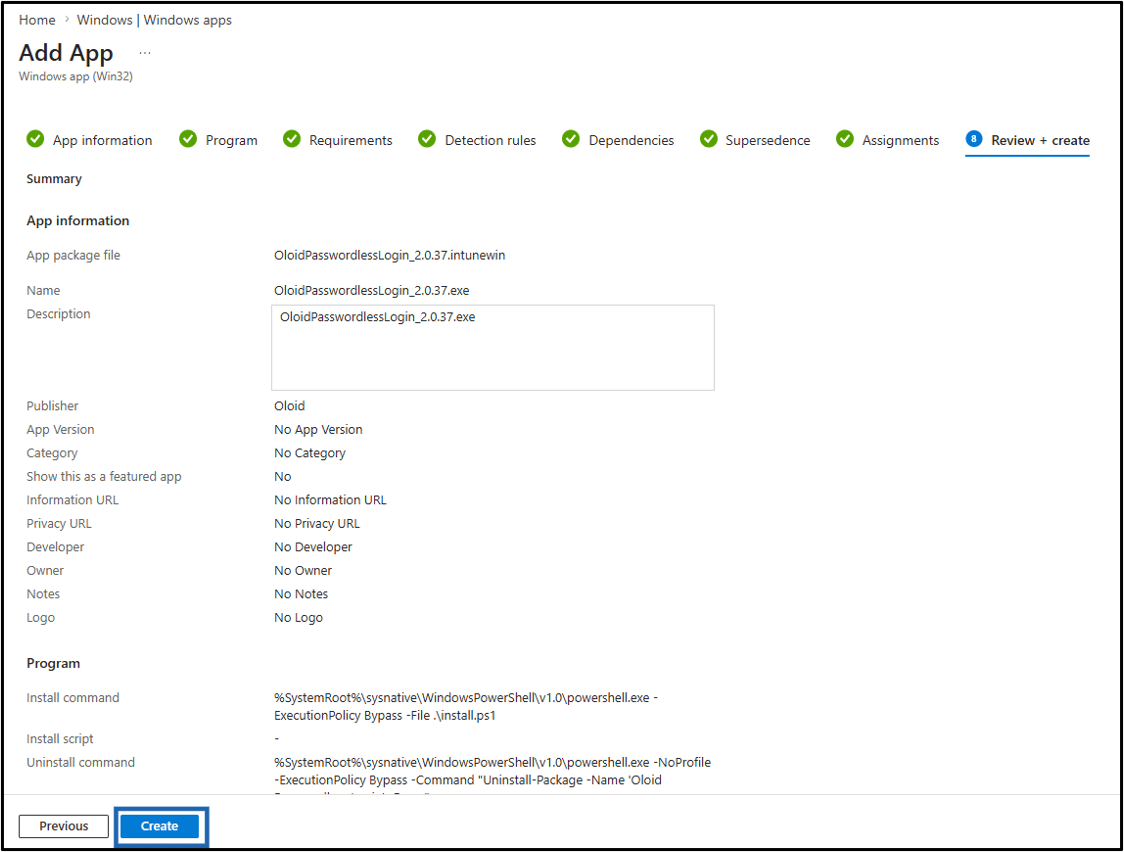Click the Add App page title

(66, 53)
